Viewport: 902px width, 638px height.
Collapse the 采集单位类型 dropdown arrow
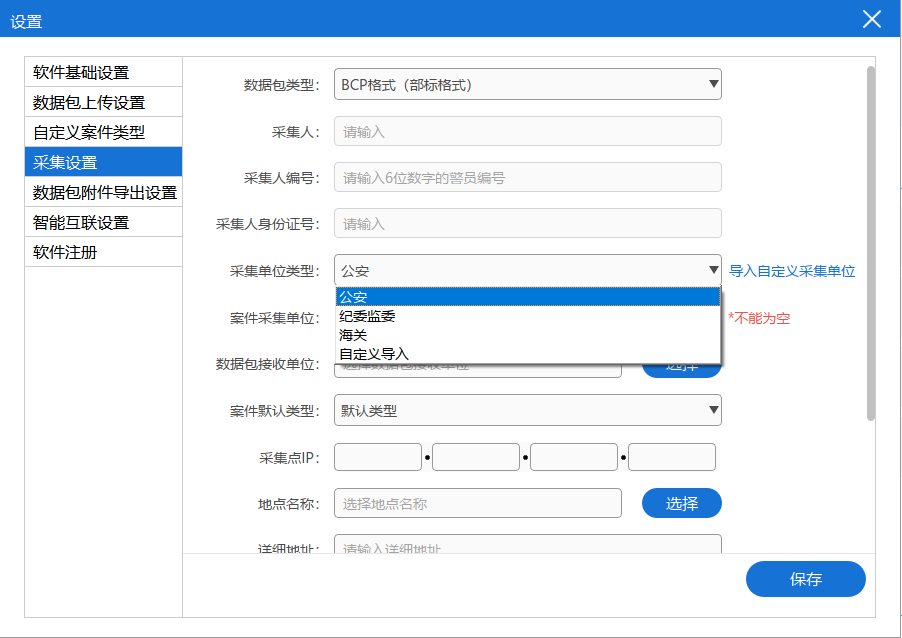[x=713, y=270]
